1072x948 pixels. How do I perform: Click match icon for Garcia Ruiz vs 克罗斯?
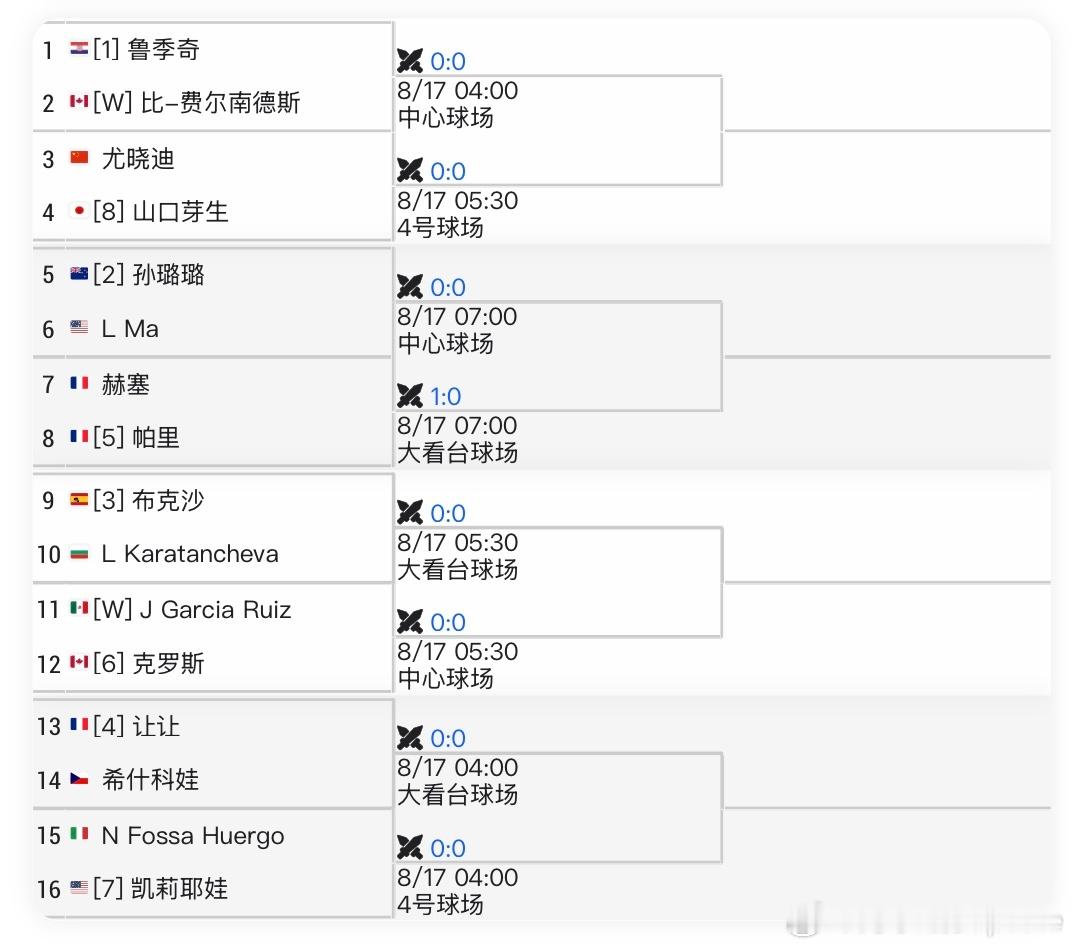coord(410,622)
